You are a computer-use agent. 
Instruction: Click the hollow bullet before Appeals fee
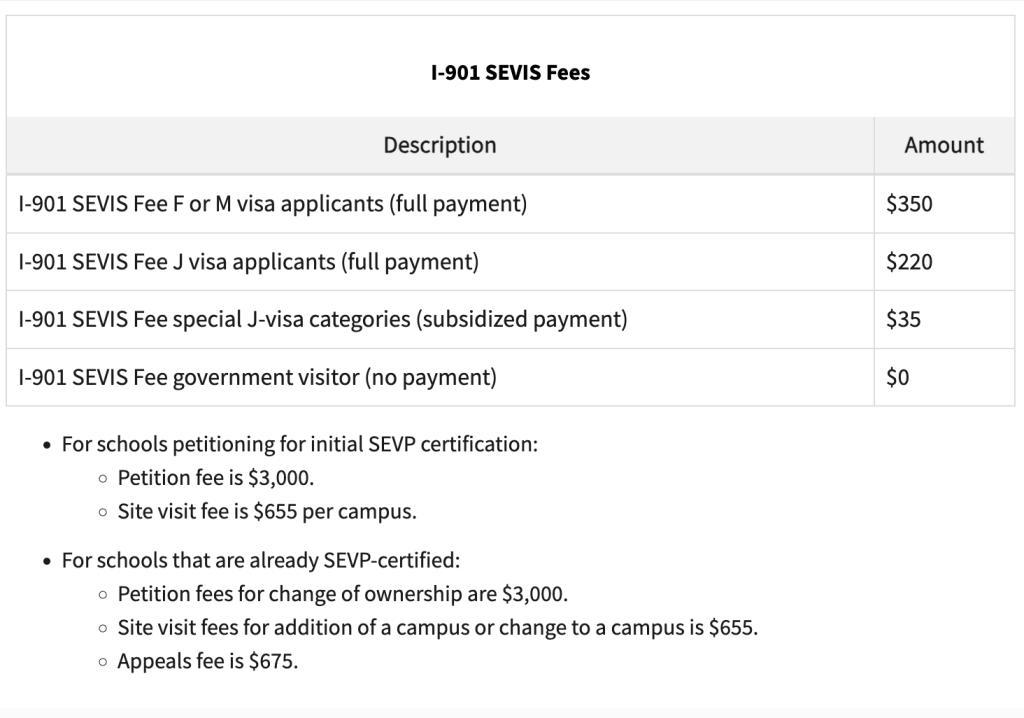(x=103, y=662)
